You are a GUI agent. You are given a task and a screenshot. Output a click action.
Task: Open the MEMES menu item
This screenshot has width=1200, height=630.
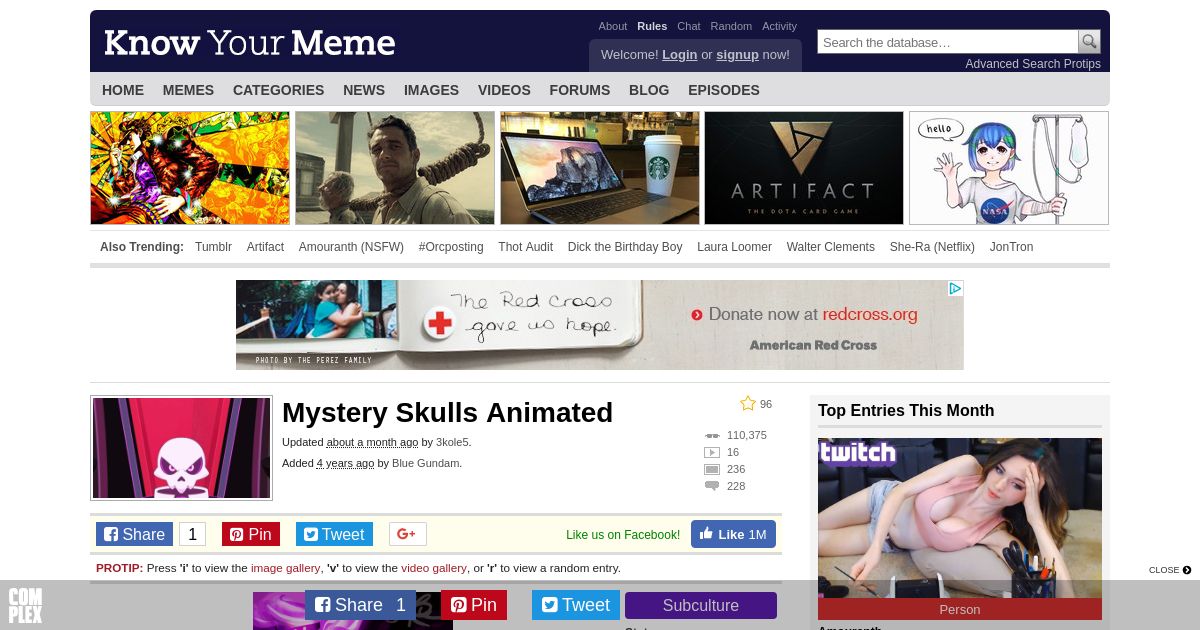(x=188, y=90)
